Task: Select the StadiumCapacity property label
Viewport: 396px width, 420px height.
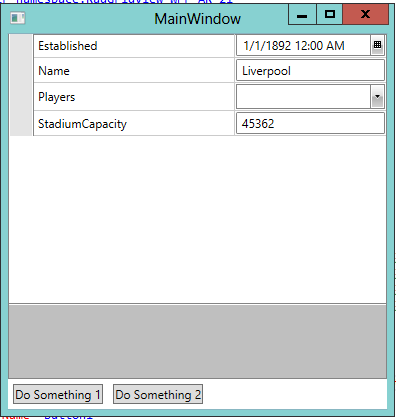Action: pyautogui.click(x=82, y=124)
